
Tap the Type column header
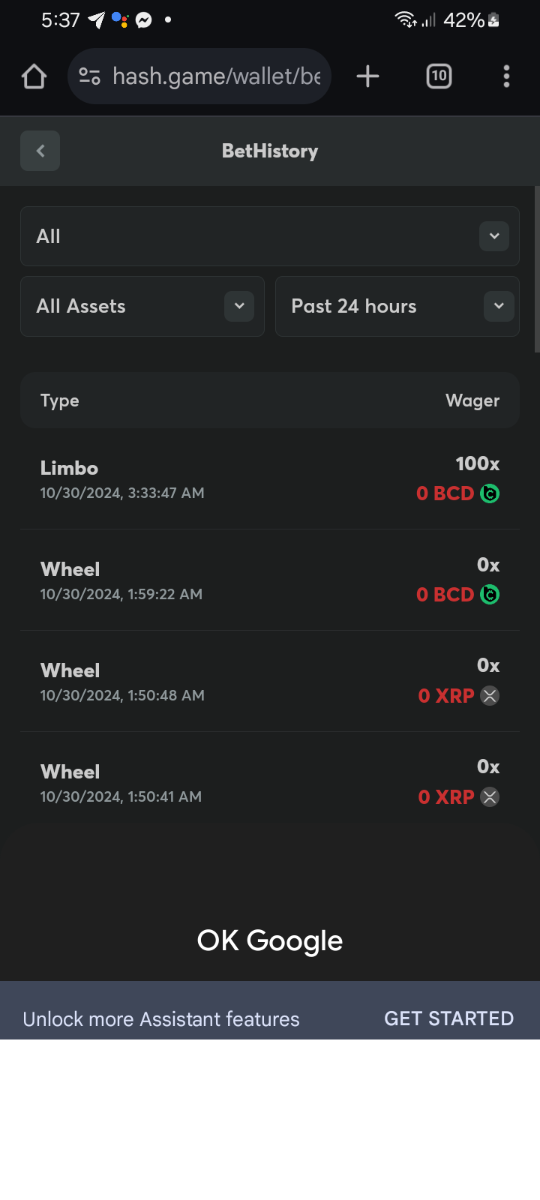pyautogui.click(x=59, y=400)
